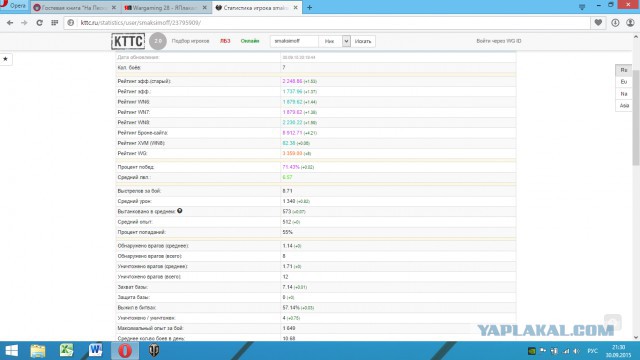640x360 pixels.
Task: Reload the page with the refresh icon
Action: click(x=39, y=23)
